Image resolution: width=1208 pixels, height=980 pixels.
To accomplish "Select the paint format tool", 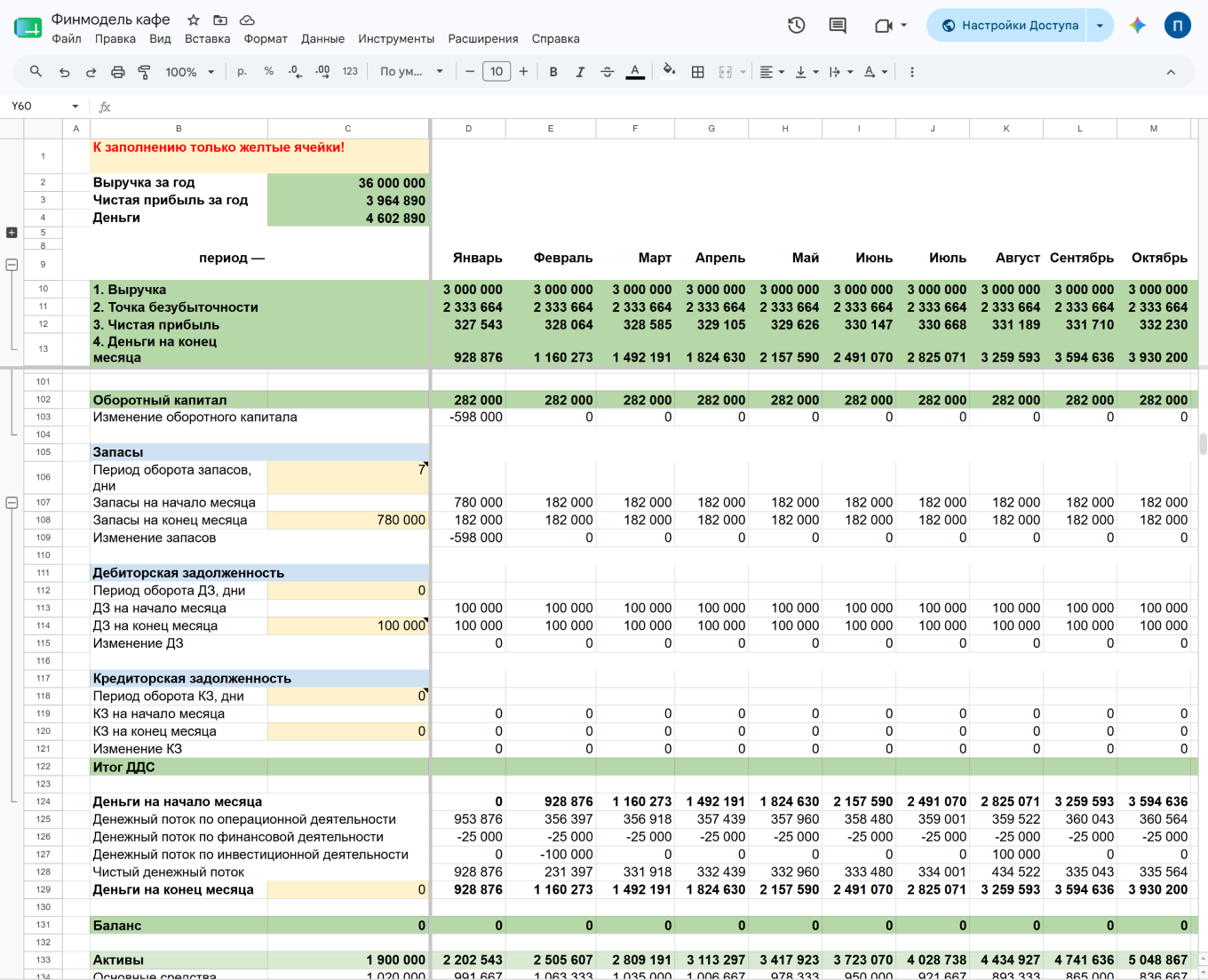I will [144, 72].
